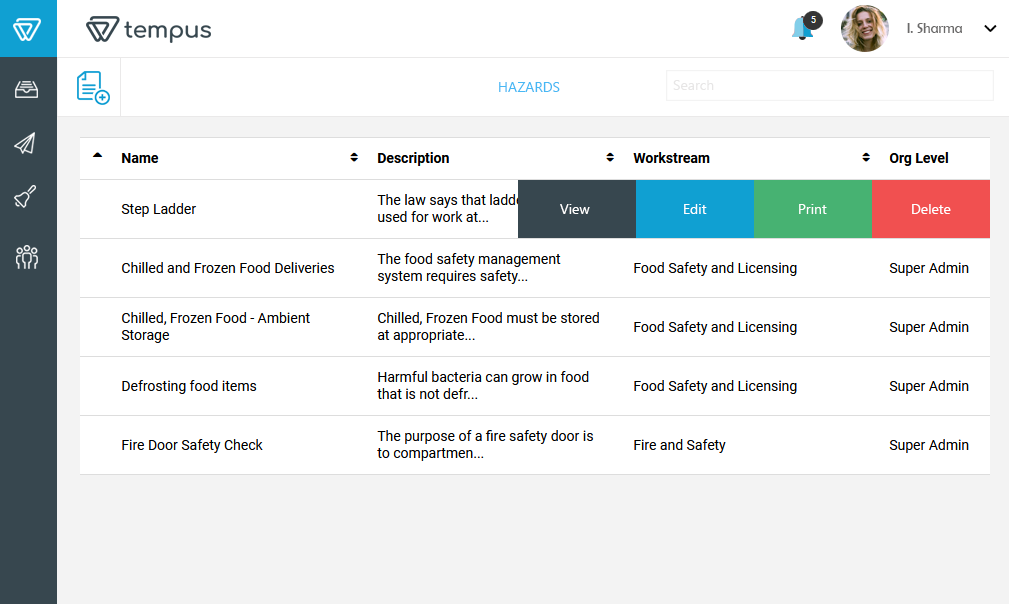This screenshot has width=1009, height=604.
Task: Select the brush sidebar icon
Action: [x=26, y=198]
